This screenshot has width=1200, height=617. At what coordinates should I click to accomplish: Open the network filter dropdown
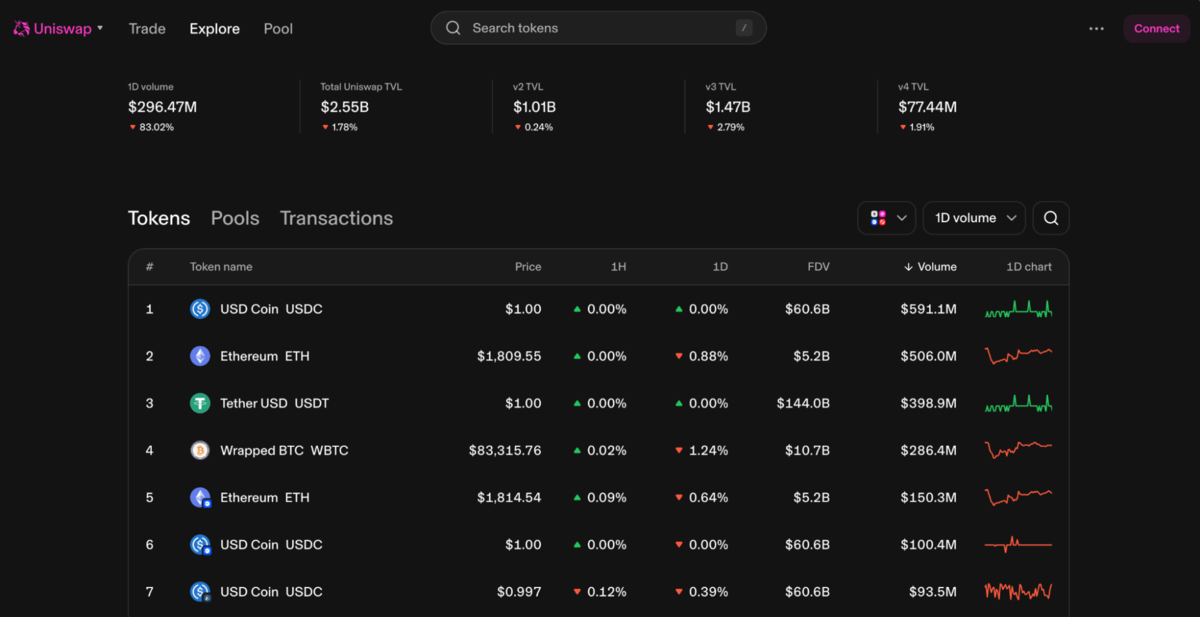coord(887,218)
